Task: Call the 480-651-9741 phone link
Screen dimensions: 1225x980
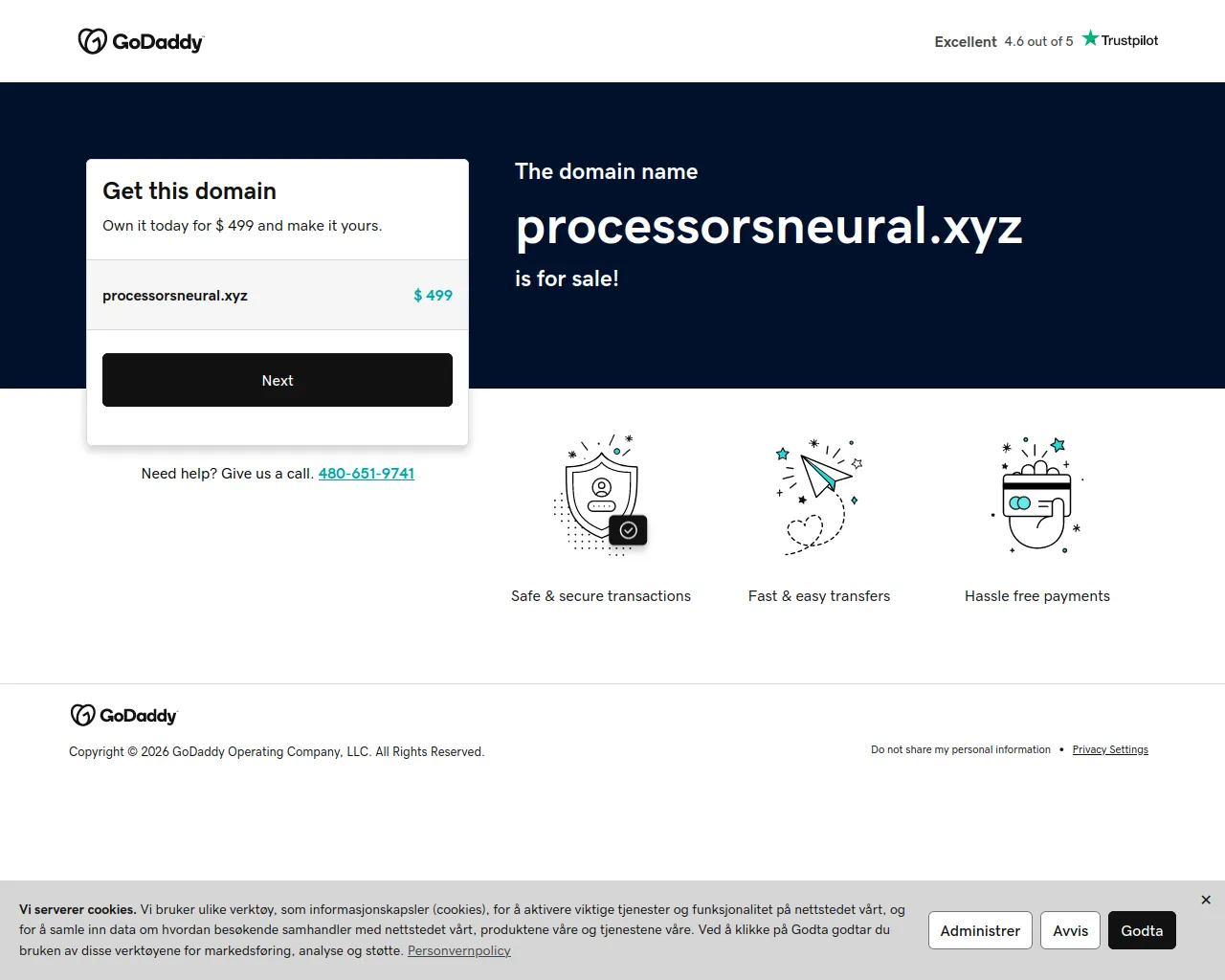Action: (x=367, y=474)
